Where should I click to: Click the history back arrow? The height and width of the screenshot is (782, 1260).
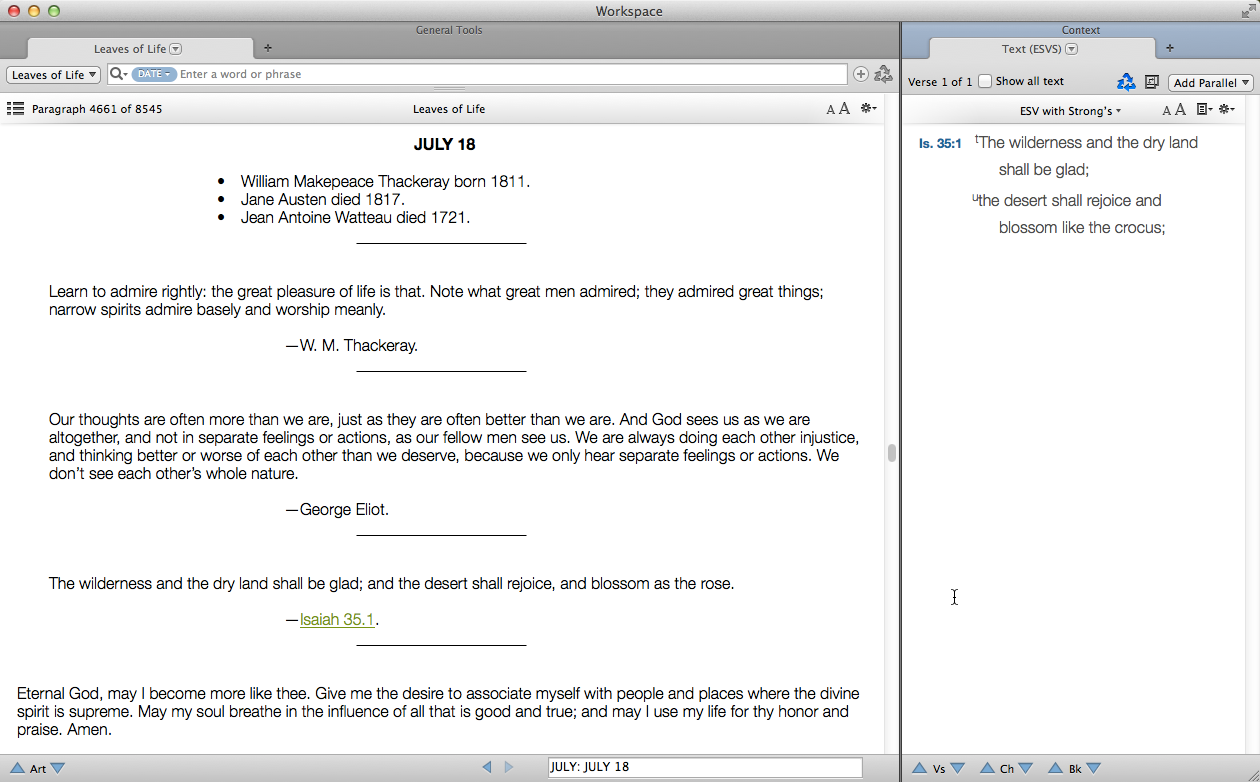pyautogui.click(x=487, y=767)
